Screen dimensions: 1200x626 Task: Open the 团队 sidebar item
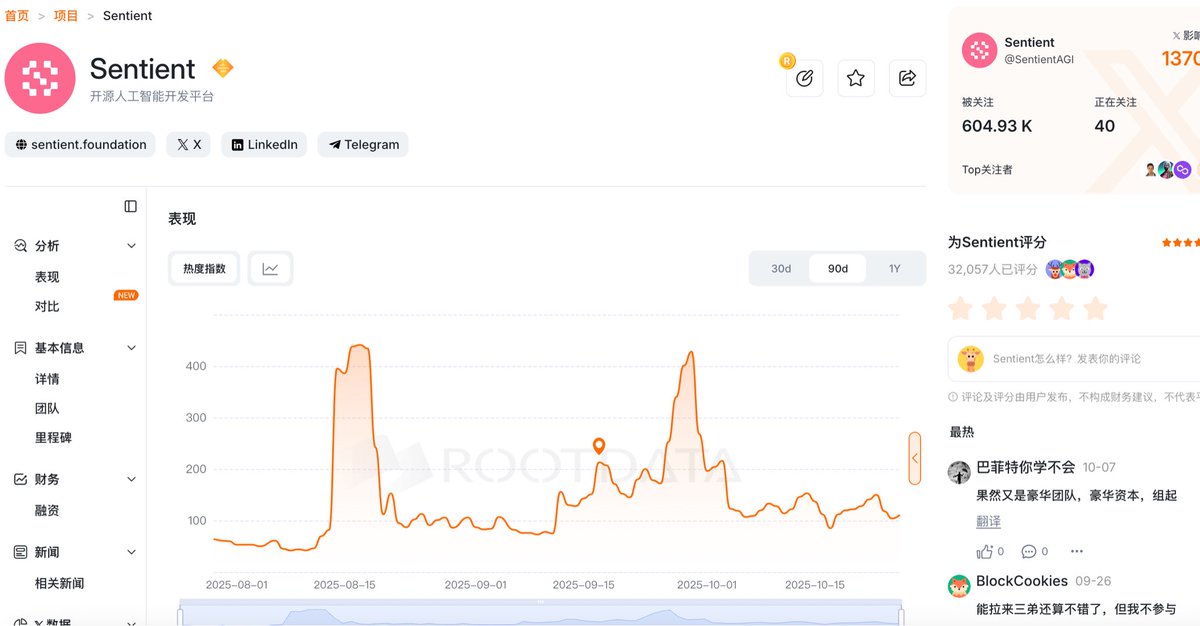click(47, 409)
